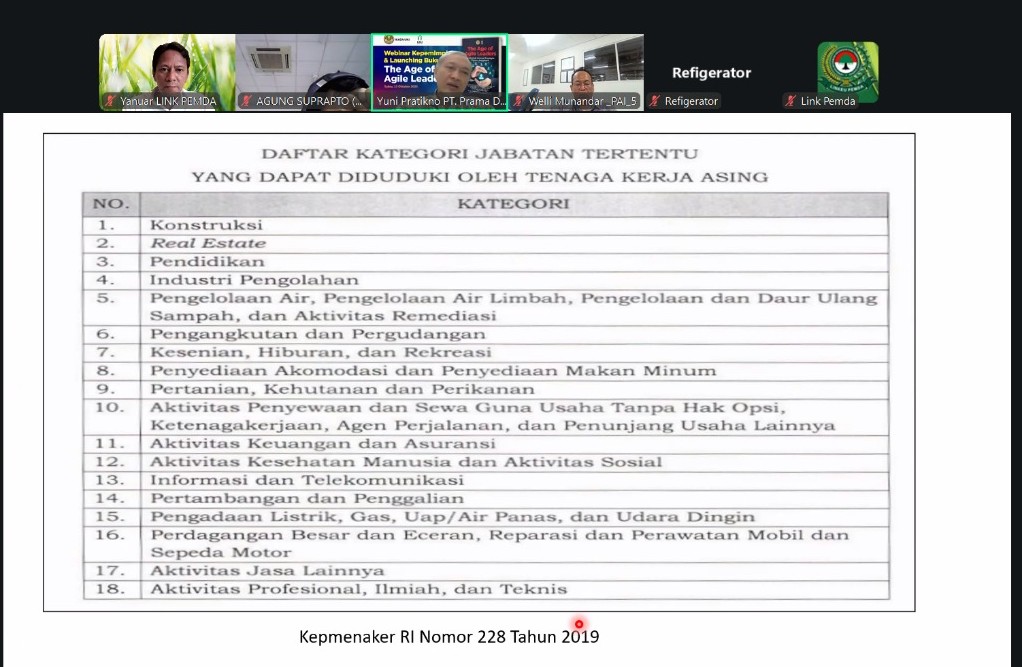Viewport: 1022px width, 667px height.
Task: Click muted mic icon beside Yanuar LINK PEMDA
Action: [x=110, y=101]
